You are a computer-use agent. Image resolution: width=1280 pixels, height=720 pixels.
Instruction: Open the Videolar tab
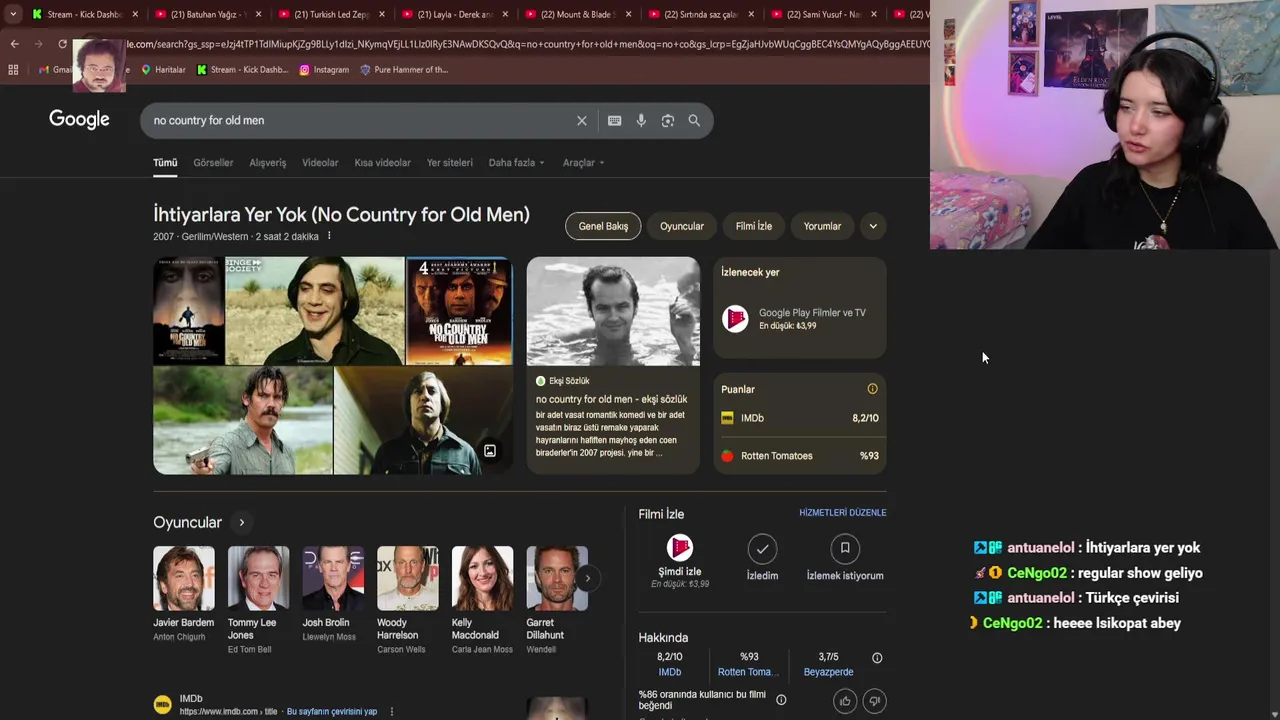pyautogui.click(x=320, y=163)
